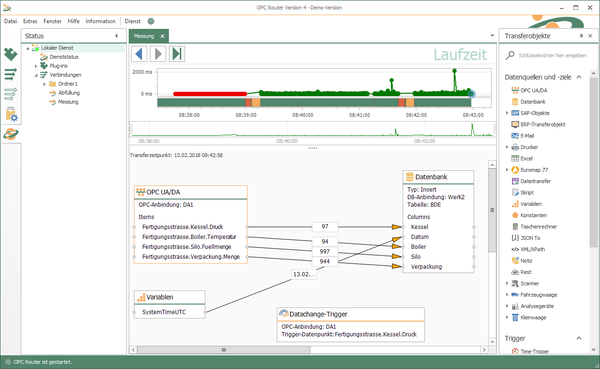Expand the Ordner1 folder node
600x369 pixels.
[44, 84]
